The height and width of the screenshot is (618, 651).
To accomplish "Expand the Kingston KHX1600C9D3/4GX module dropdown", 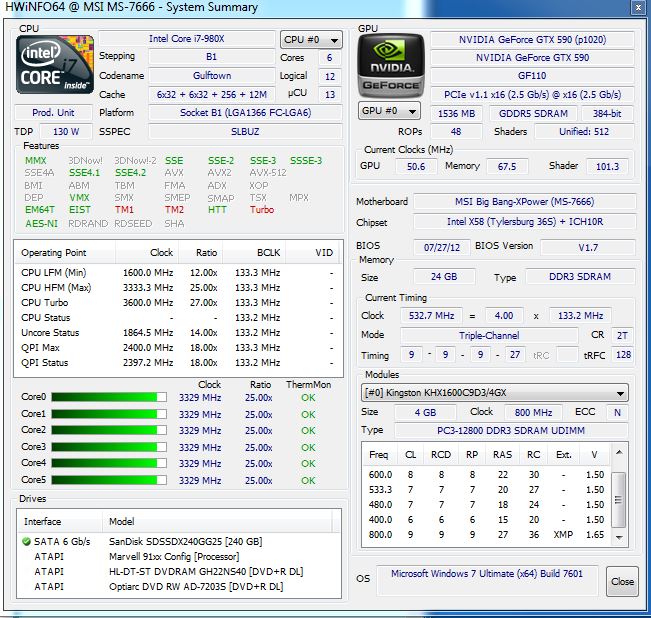I will tap(494, 393).
